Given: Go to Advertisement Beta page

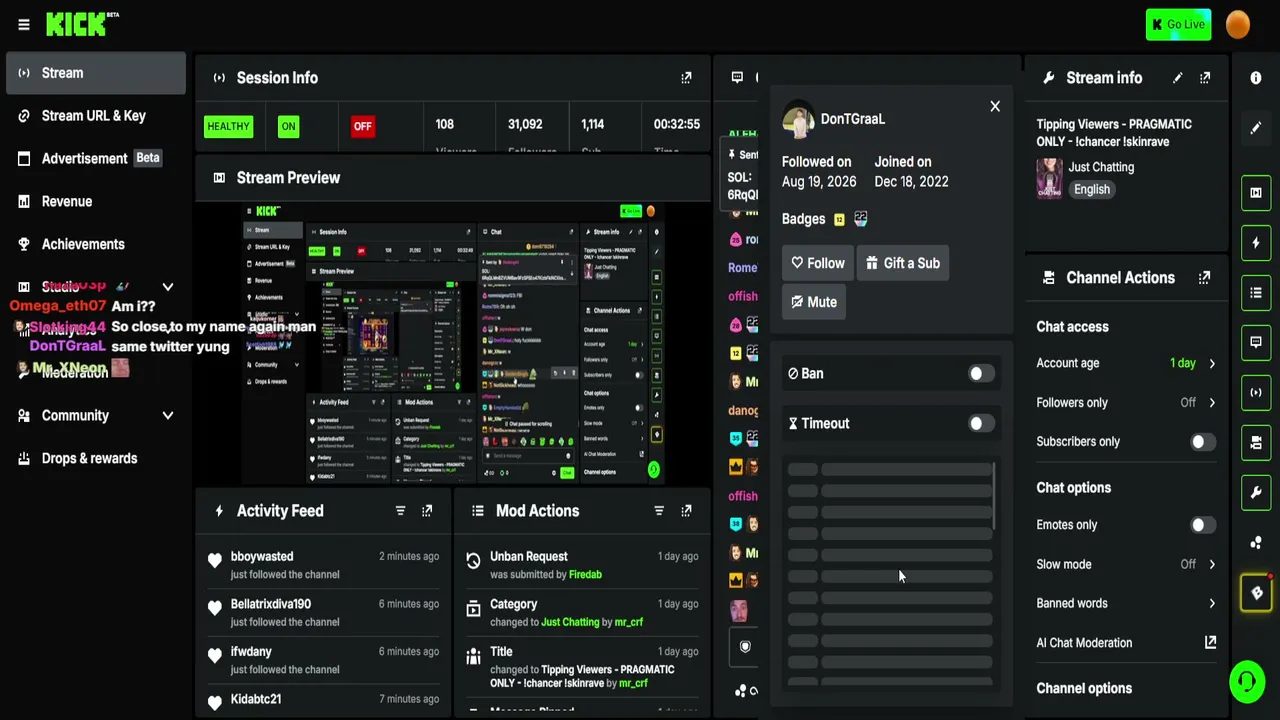Looking at the screenshot, I should [x=96, y=158].
